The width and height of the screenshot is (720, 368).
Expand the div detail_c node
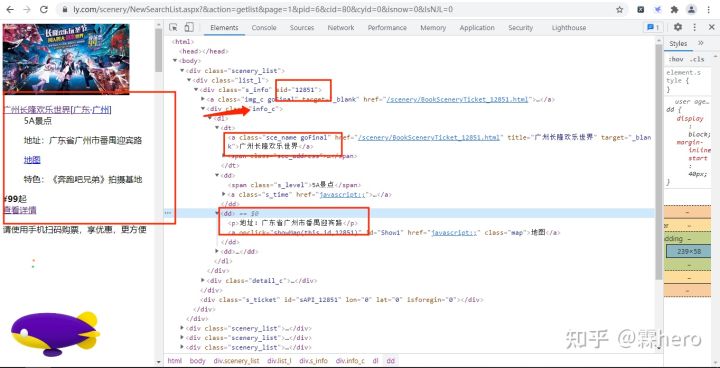[203, 280]
